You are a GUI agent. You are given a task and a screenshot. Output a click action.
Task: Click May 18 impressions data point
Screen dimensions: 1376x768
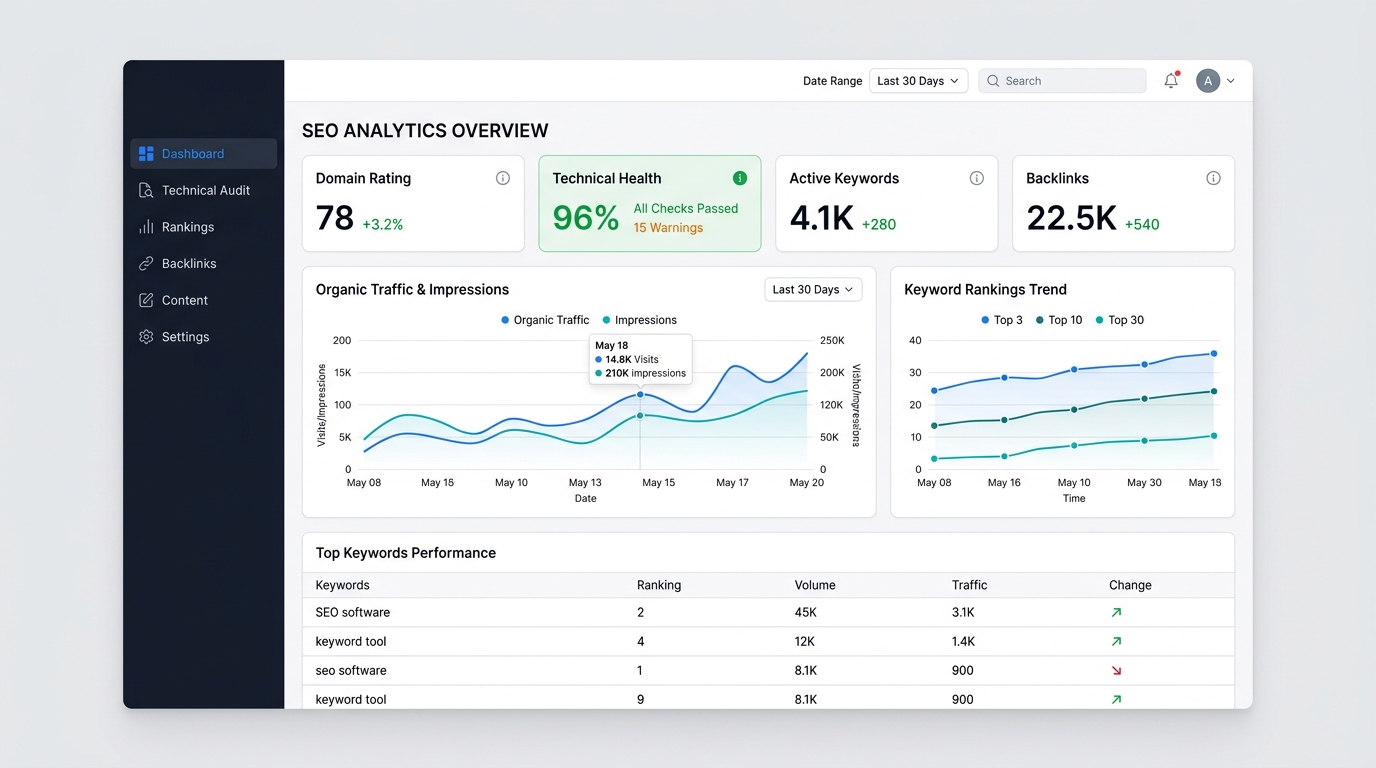[640, 415]
